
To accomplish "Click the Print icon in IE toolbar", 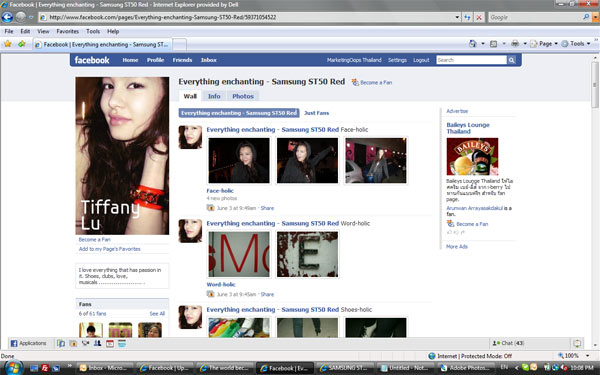I will click(515, 44).
